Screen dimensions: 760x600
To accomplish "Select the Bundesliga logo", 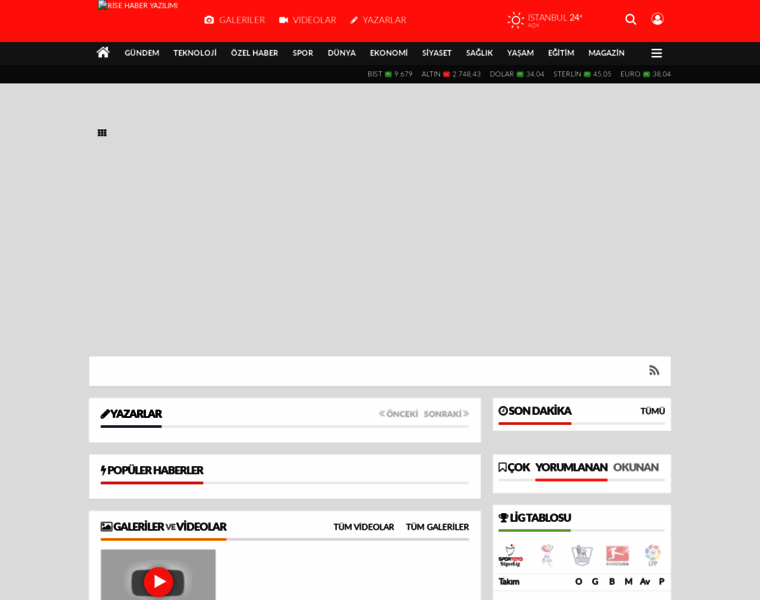I will coord(618,555).
